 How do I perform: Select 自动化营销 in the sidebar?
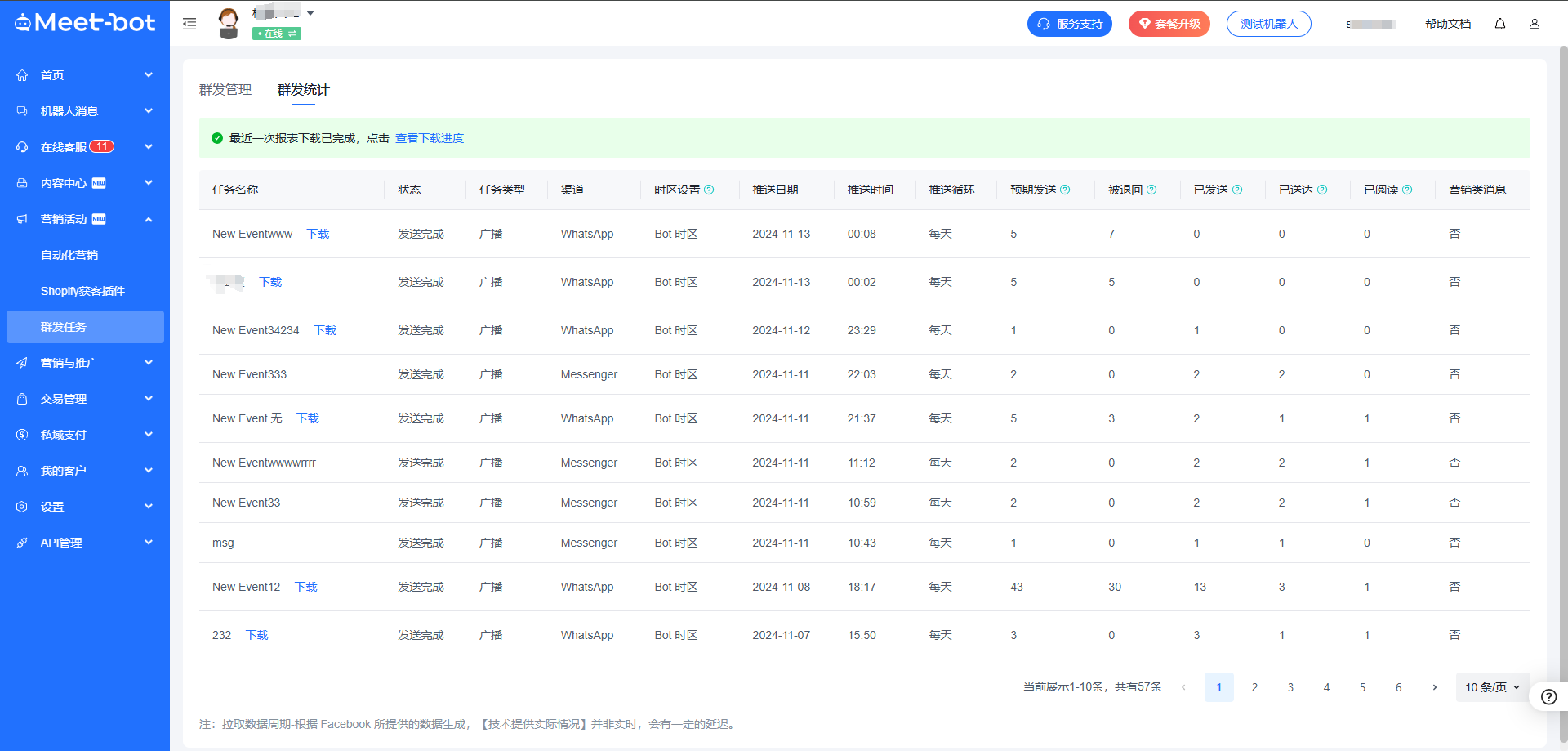[69, 255]
